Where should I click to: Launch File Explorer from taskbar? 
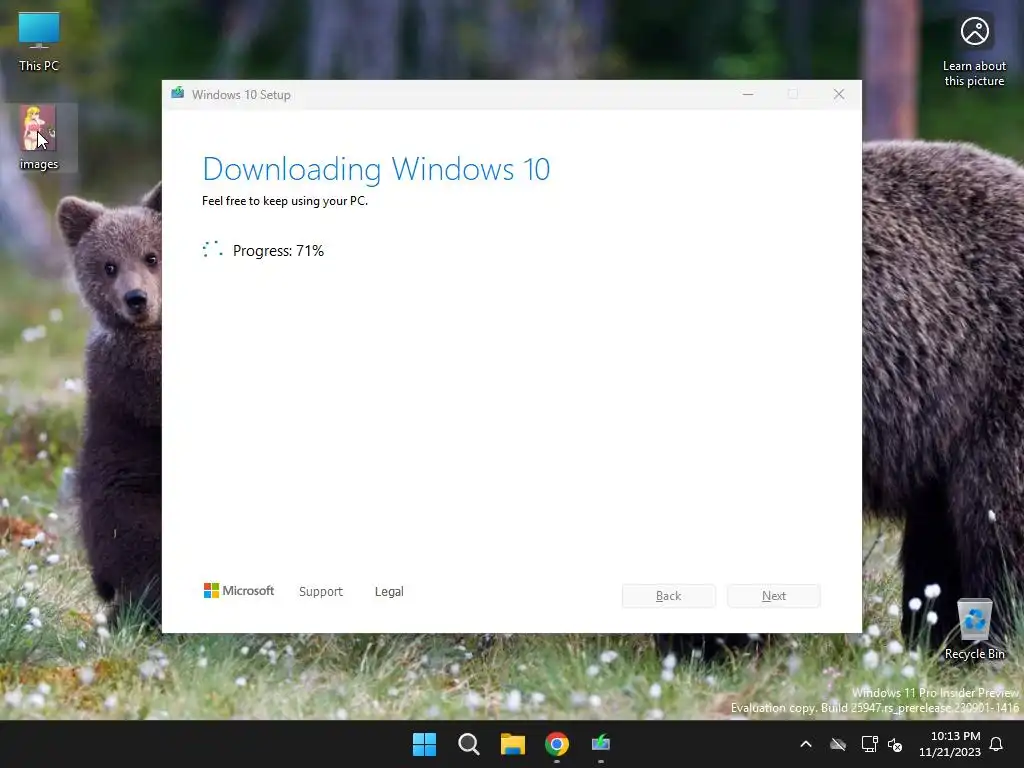click(513, 744)
